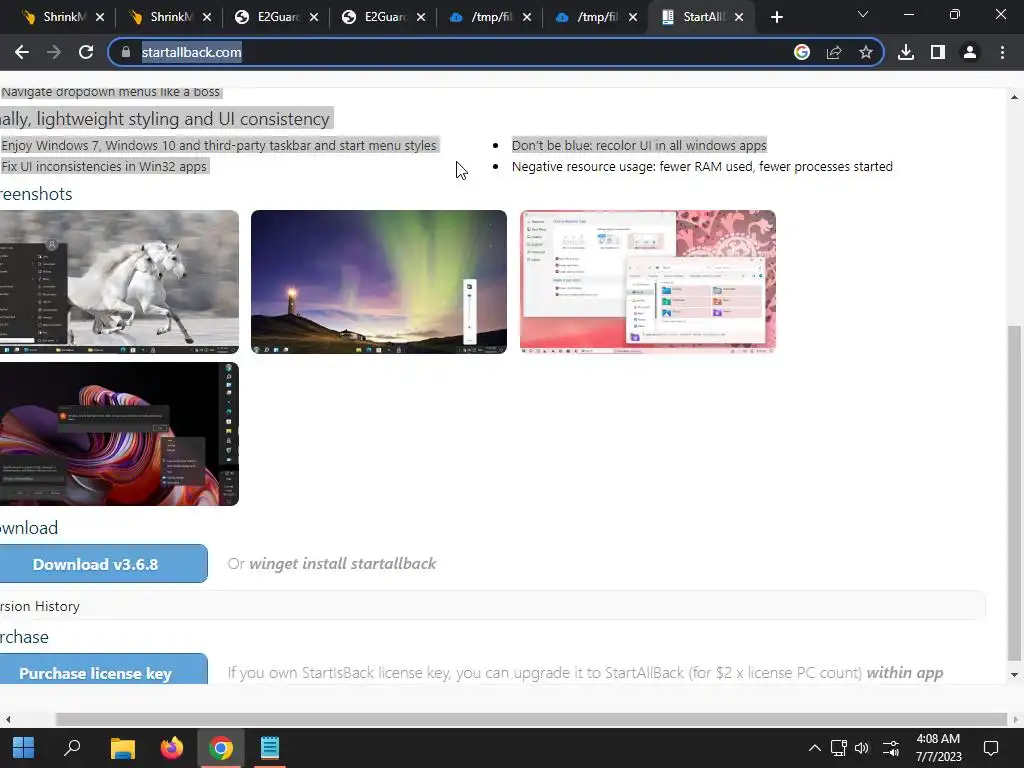1024x768 pixels.
Task: Click the horizontal scrollbar thumb
Action: [531, 719]
